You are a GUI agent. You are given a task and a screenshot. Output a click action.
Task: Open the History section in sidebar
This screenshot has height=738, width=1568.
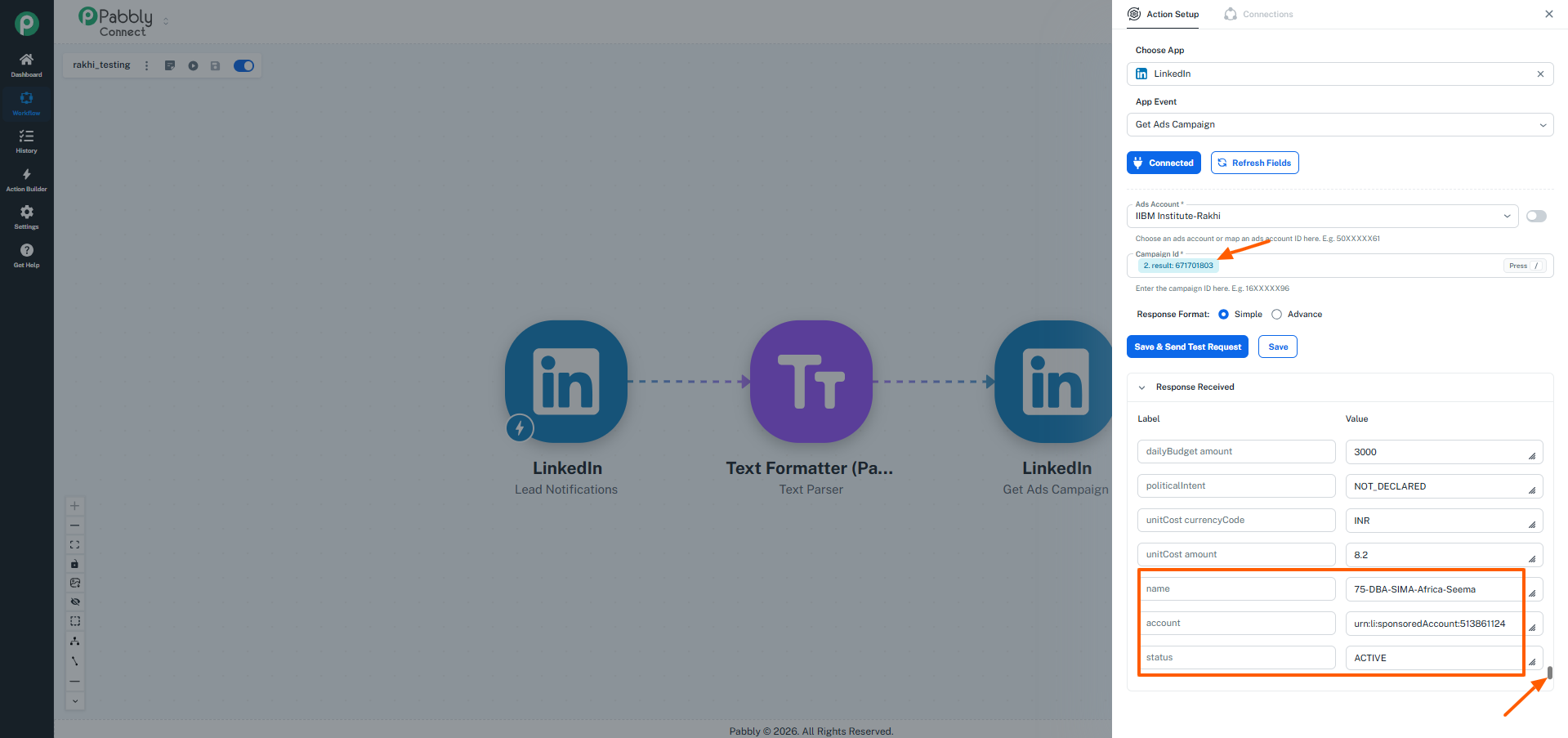(x=26, y=141)
